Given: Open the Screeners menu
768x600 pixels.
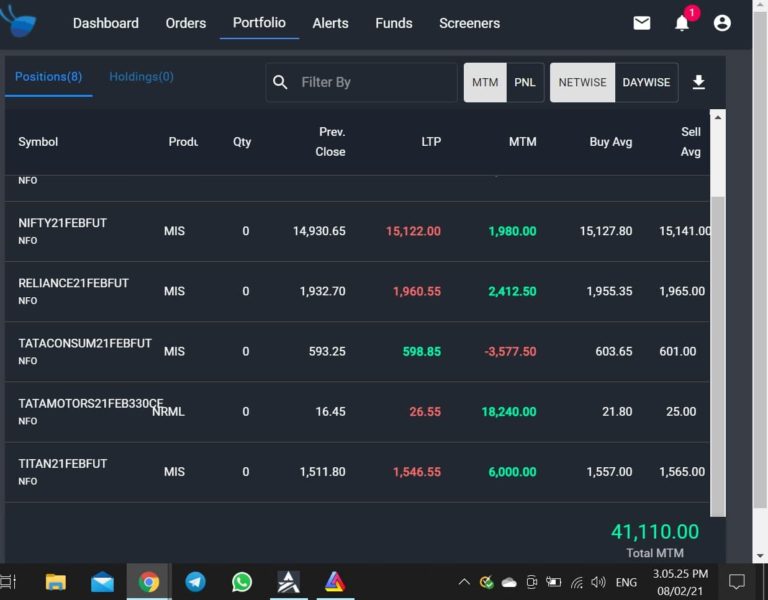Looking at the screenshot, I should [x=469, y=23].
